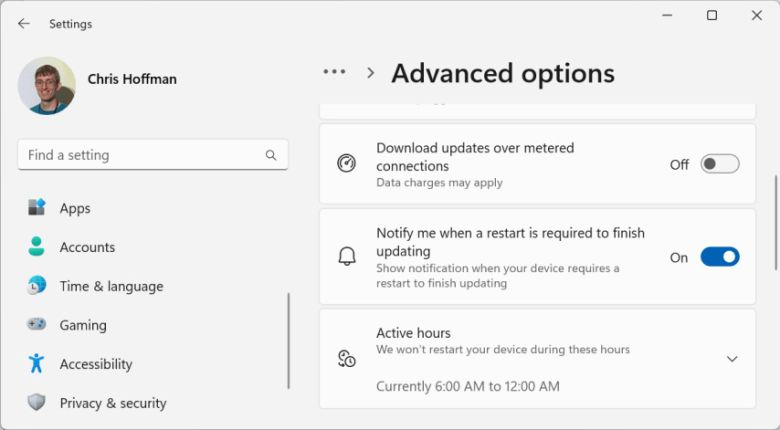Click the Find a setting search box

pos(140,155)
